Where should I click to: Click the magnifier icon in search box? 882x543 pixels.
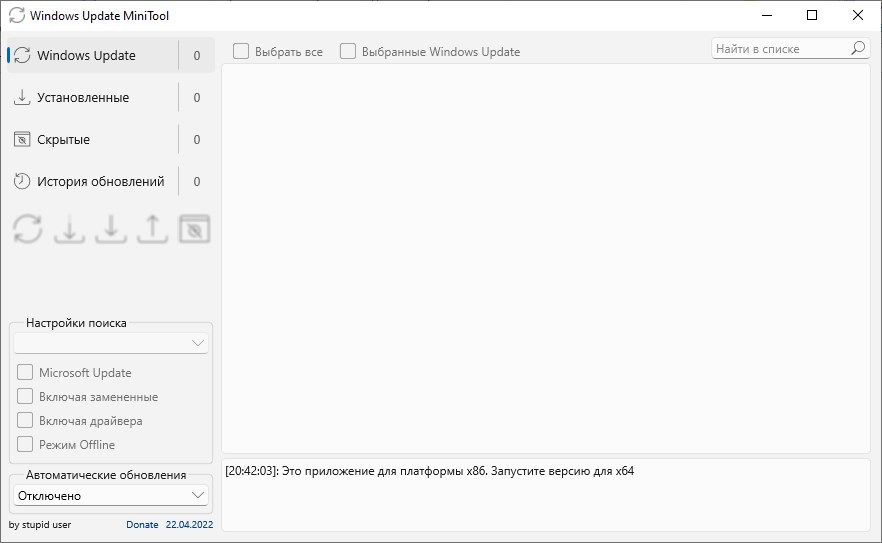(858, 48)
